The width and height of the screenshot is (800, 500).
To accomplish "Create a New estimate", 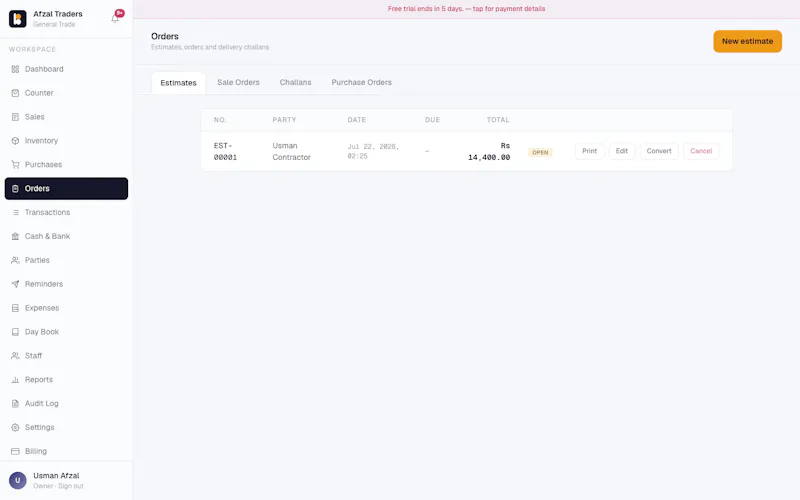I will pyautogui.click(x=747, y=41).
